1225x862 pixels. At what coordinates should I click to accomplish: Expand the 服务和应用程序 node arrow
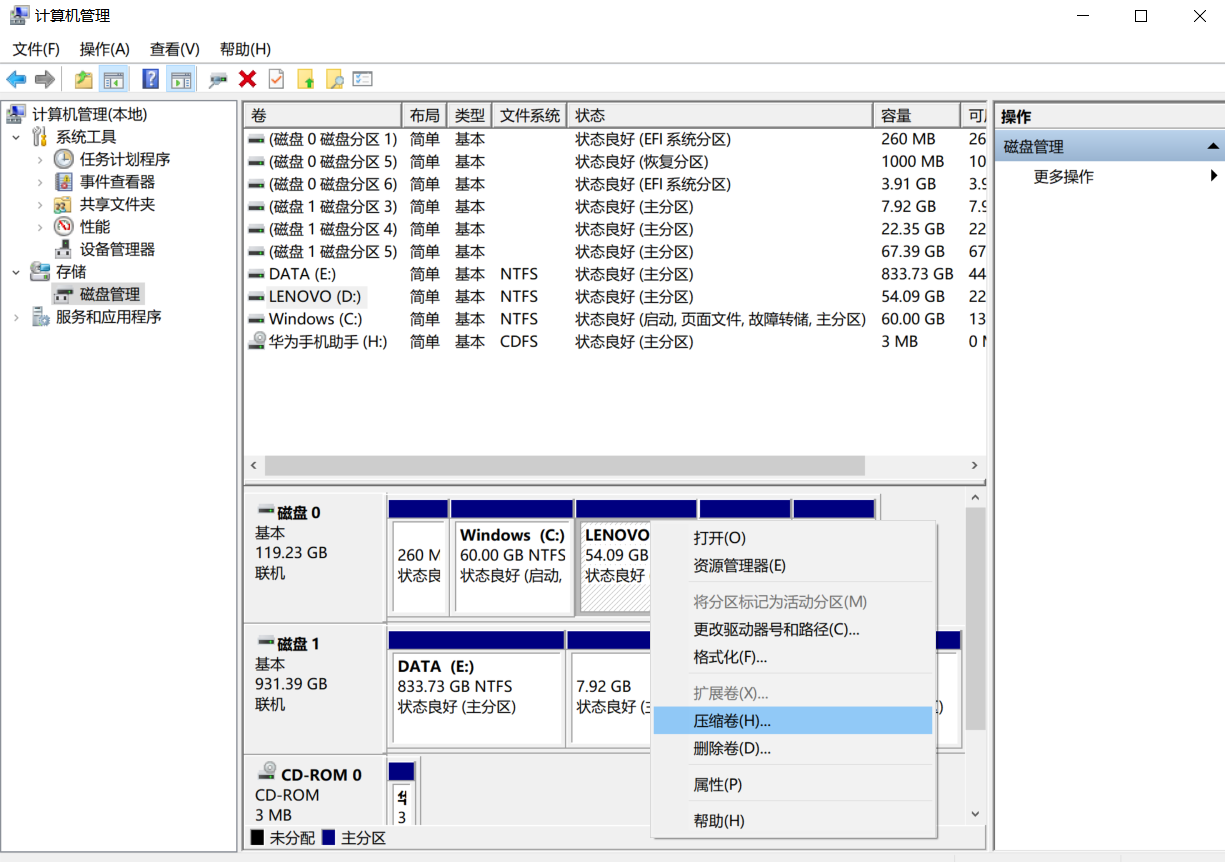17,317
